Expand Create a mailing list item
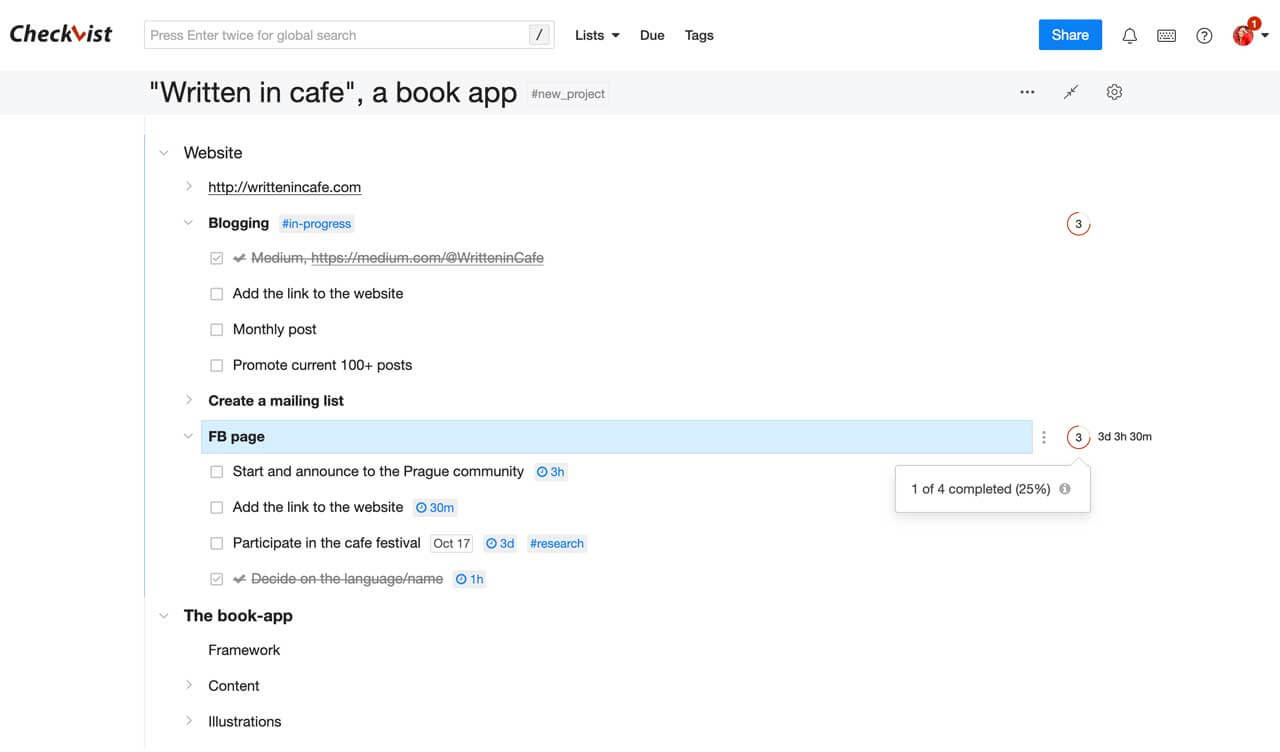The image size is (1280, 752). click(189, 400)
